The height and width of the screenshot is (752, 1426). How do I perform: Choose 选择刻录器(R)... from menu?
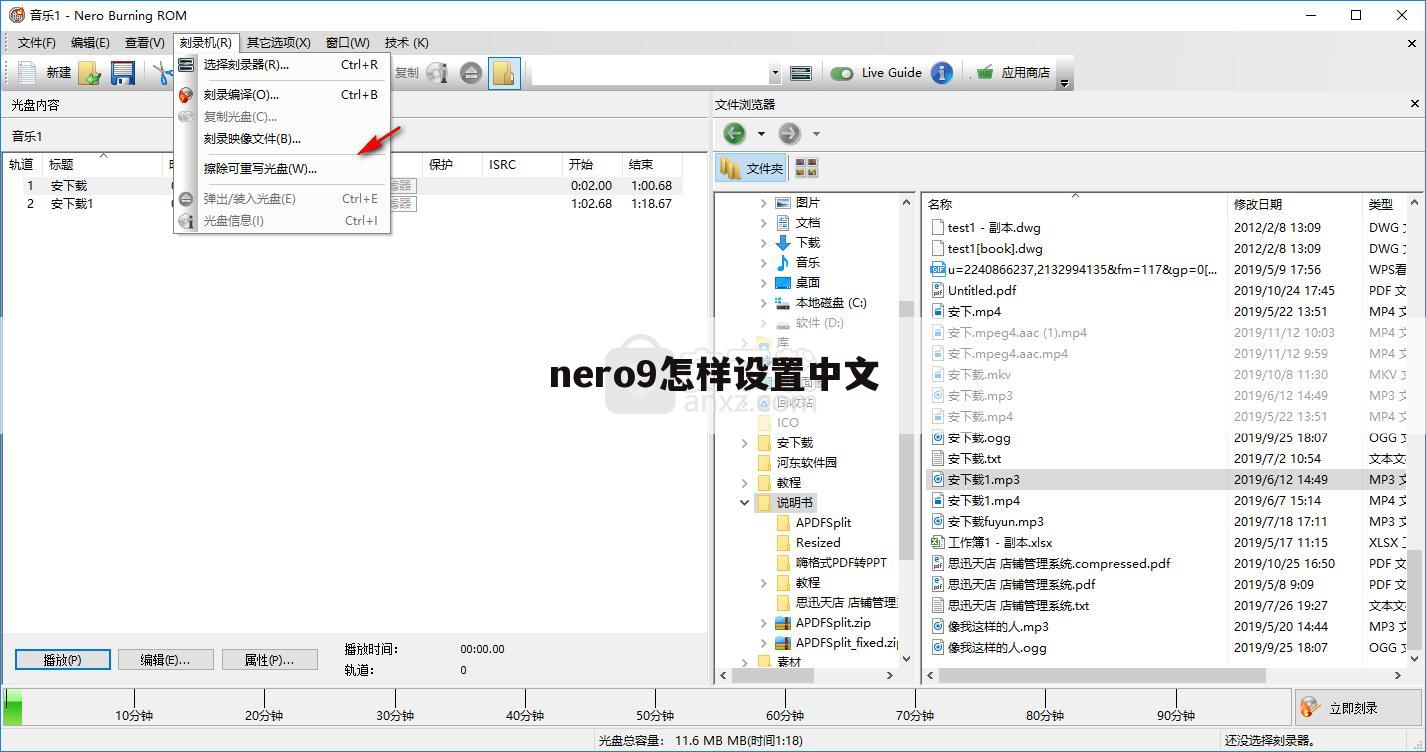click(x=281, y=65)
